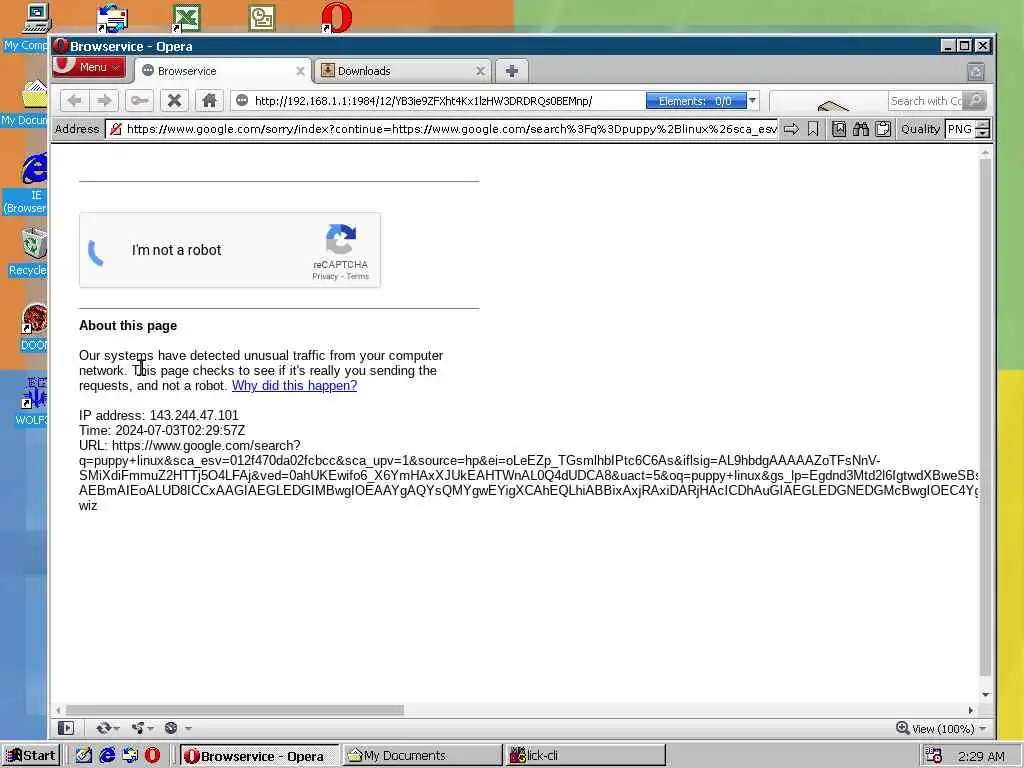The width and height of the screenshot is (1024, 768).
Task: Open the reCAPTCHA Privacy link
Action: (x=325, y=276)
